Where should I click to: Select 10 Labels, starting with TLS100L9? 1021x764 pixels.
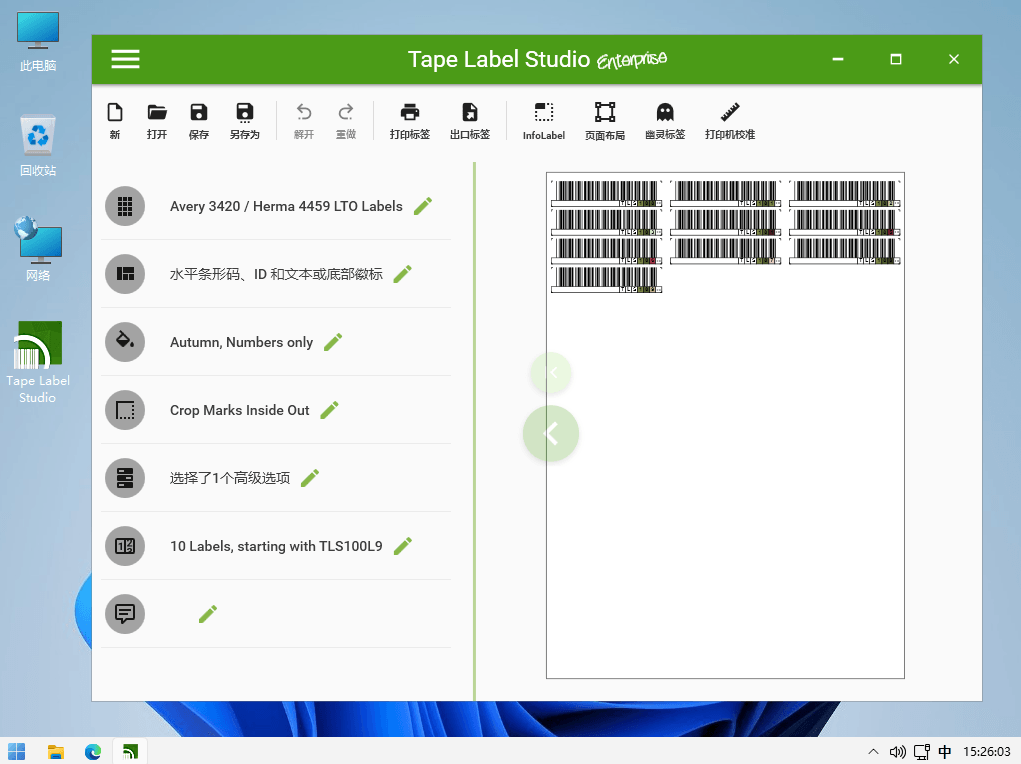[276, 546]
